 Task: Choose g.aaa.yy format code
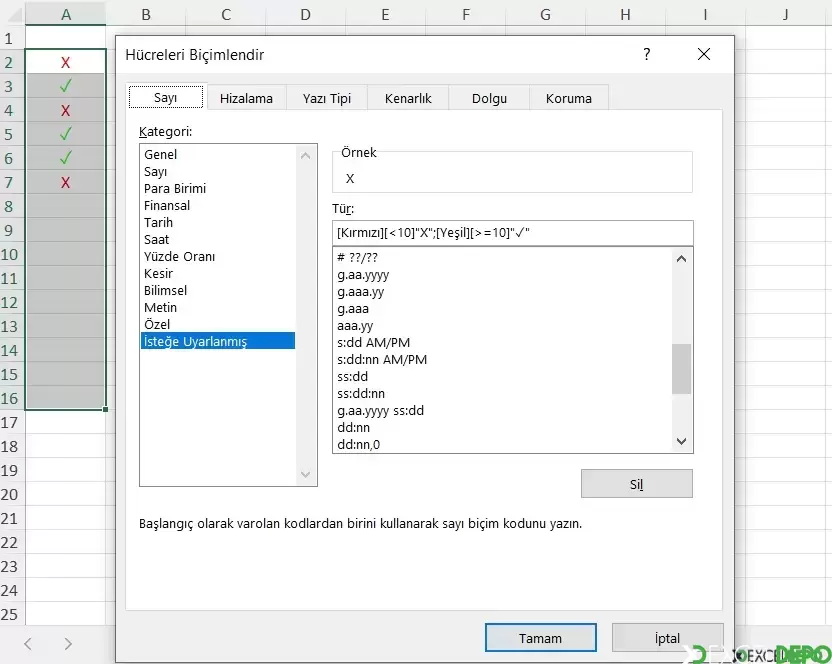[x=502, y=291]
